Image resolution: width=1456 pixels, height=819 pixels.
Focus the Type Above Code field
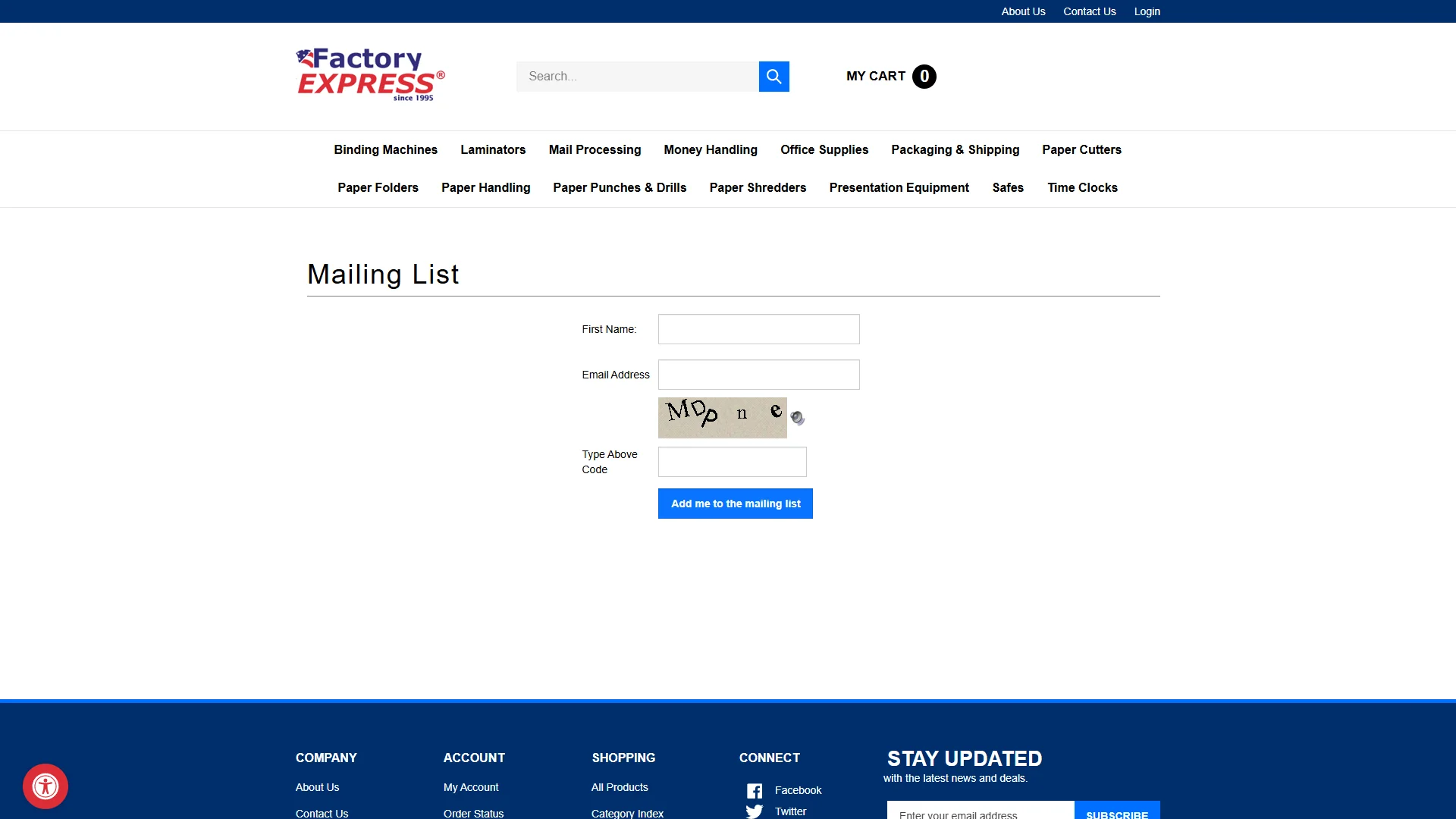[732, 462]
